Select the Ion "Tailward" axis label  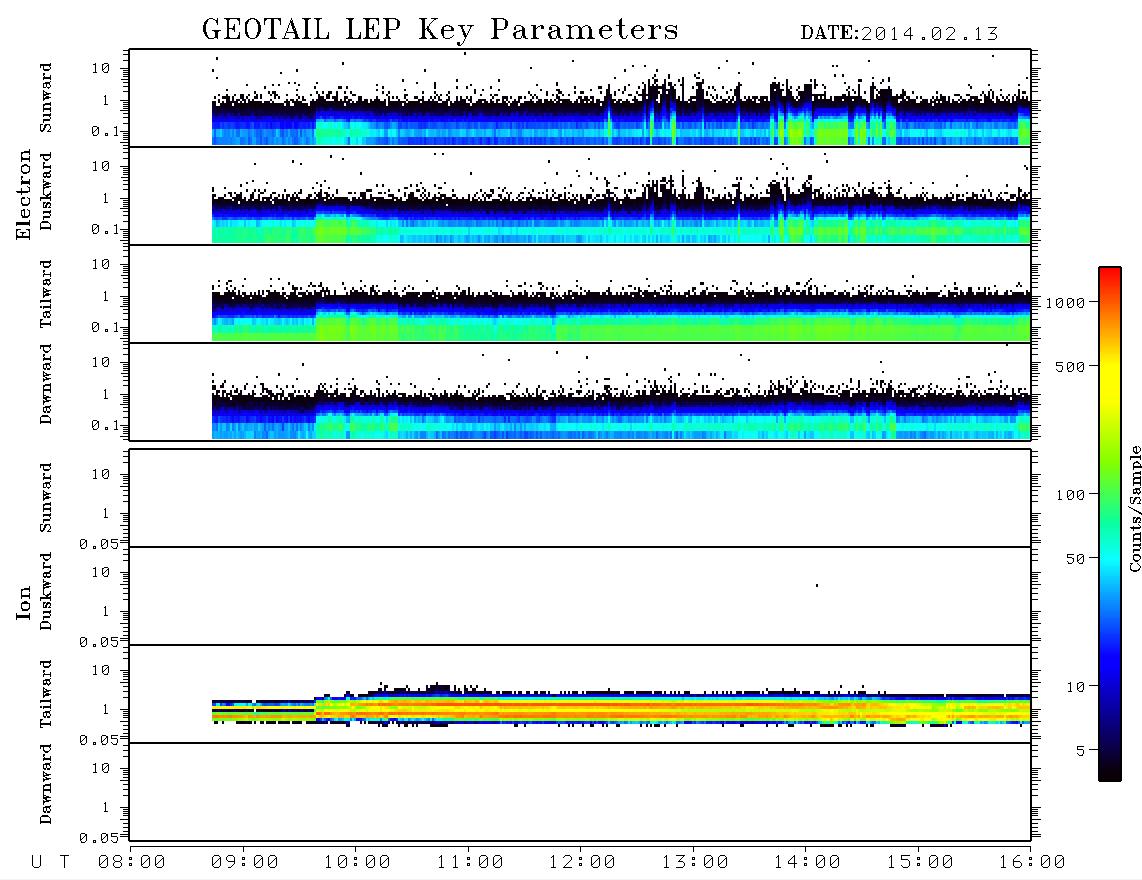point(46,694)
